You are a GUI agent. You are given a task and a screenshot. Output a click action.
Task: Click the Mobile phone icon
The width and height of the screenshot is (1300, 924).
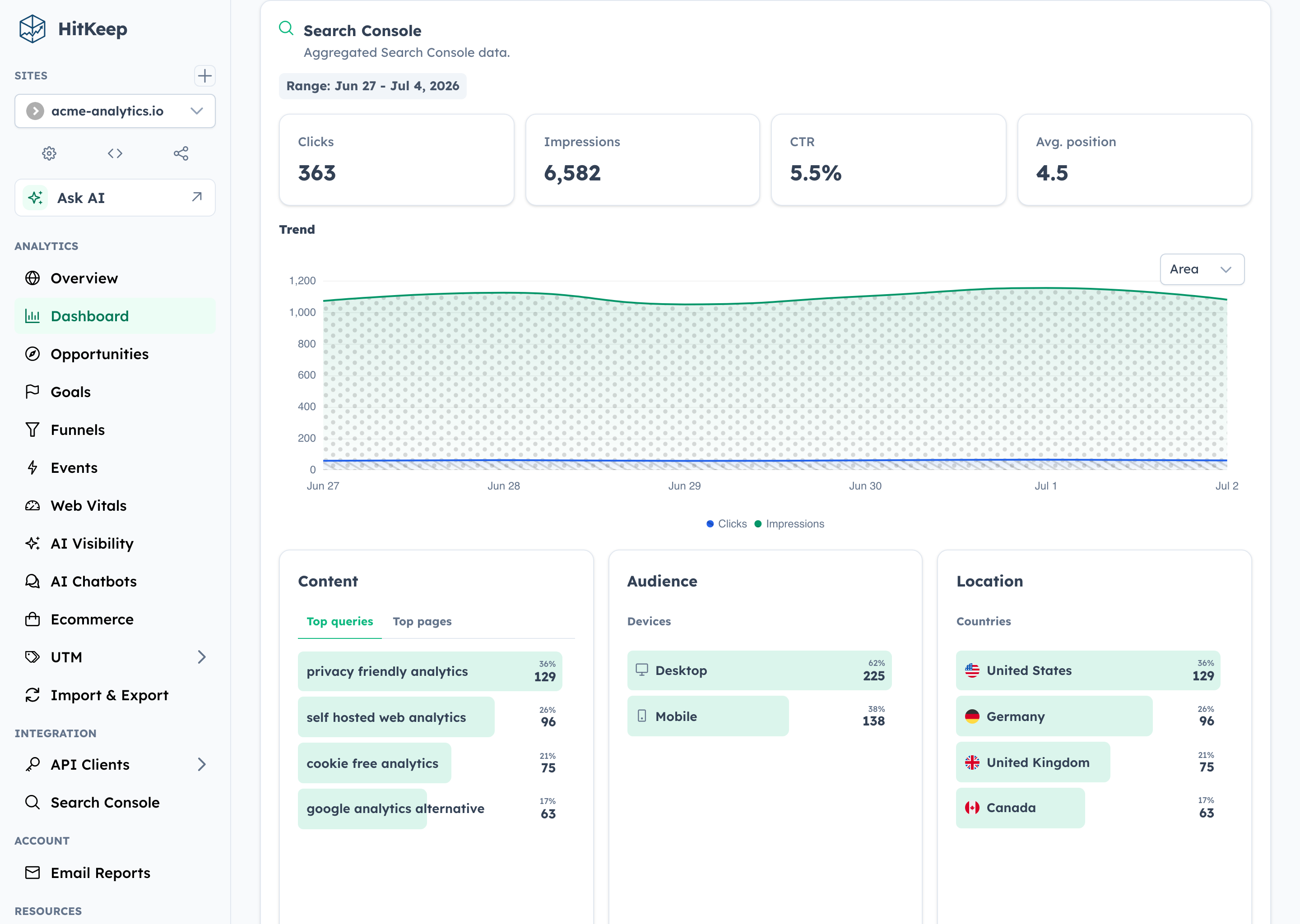(641, 716)
